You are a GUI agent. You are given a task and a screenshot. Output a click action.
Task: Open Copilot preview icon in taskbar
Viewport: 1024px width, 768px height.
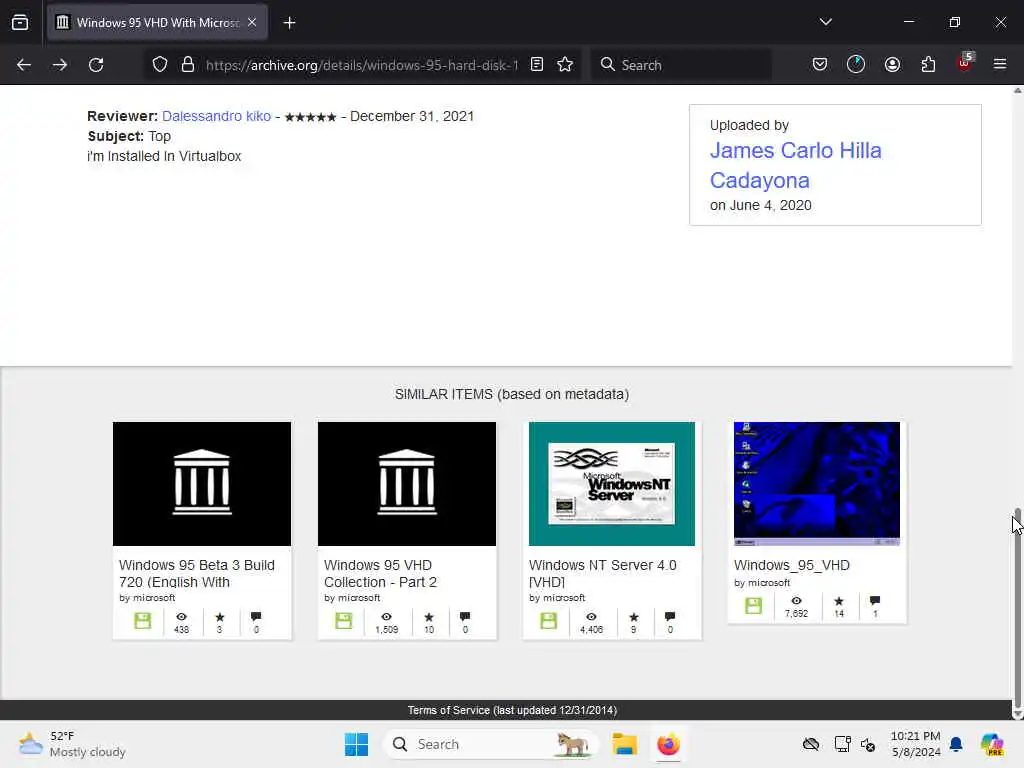point(992,744)
